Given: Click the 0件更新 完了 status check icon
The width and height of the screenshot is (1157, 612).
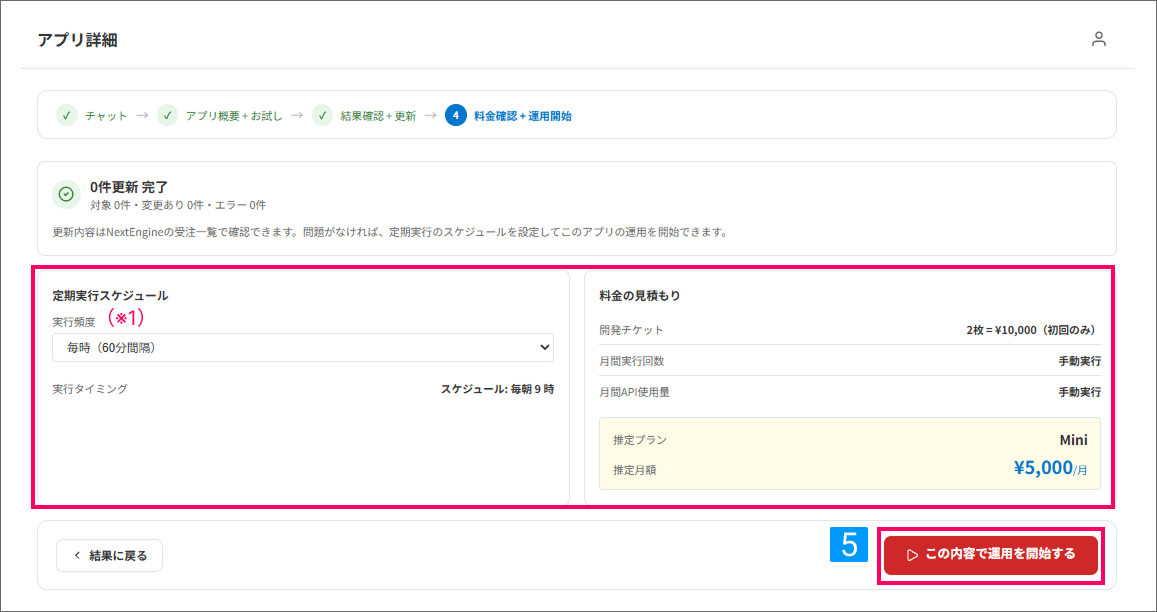Looking at the screenshot, I should [66, 194].
